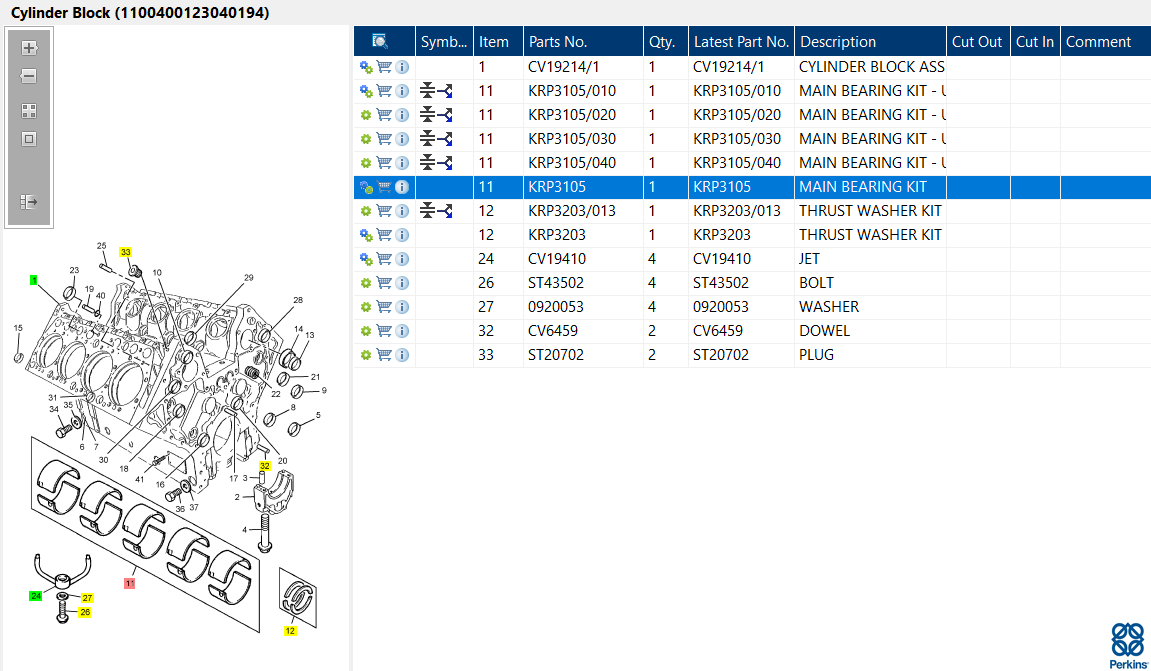
Task: Click green callout 24 on diagram
Action: 35,595
